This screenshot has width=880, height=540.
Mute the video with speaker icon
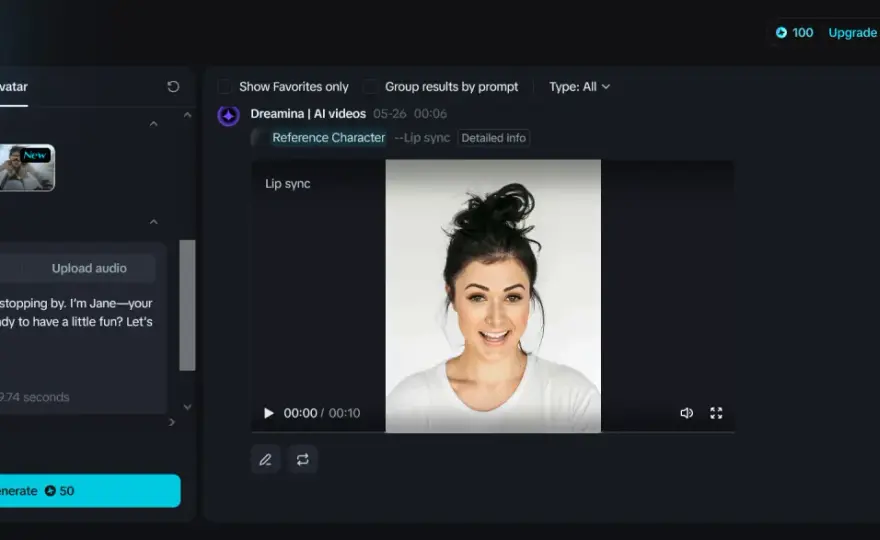tap(686, 413)
